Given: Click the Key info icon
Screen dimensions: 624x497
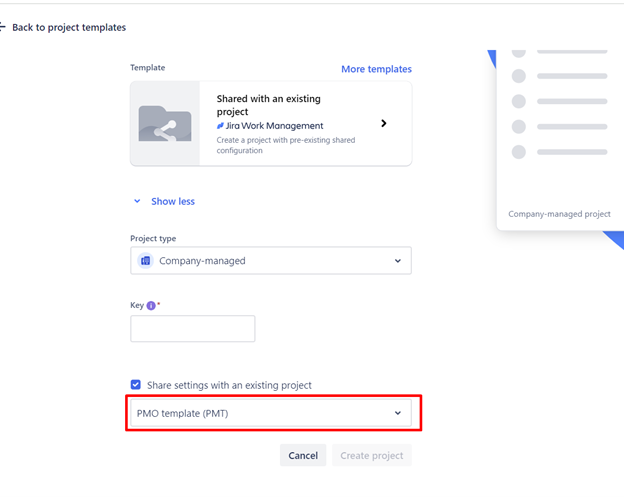Looking at the screenshot, I should click(151, 306).
